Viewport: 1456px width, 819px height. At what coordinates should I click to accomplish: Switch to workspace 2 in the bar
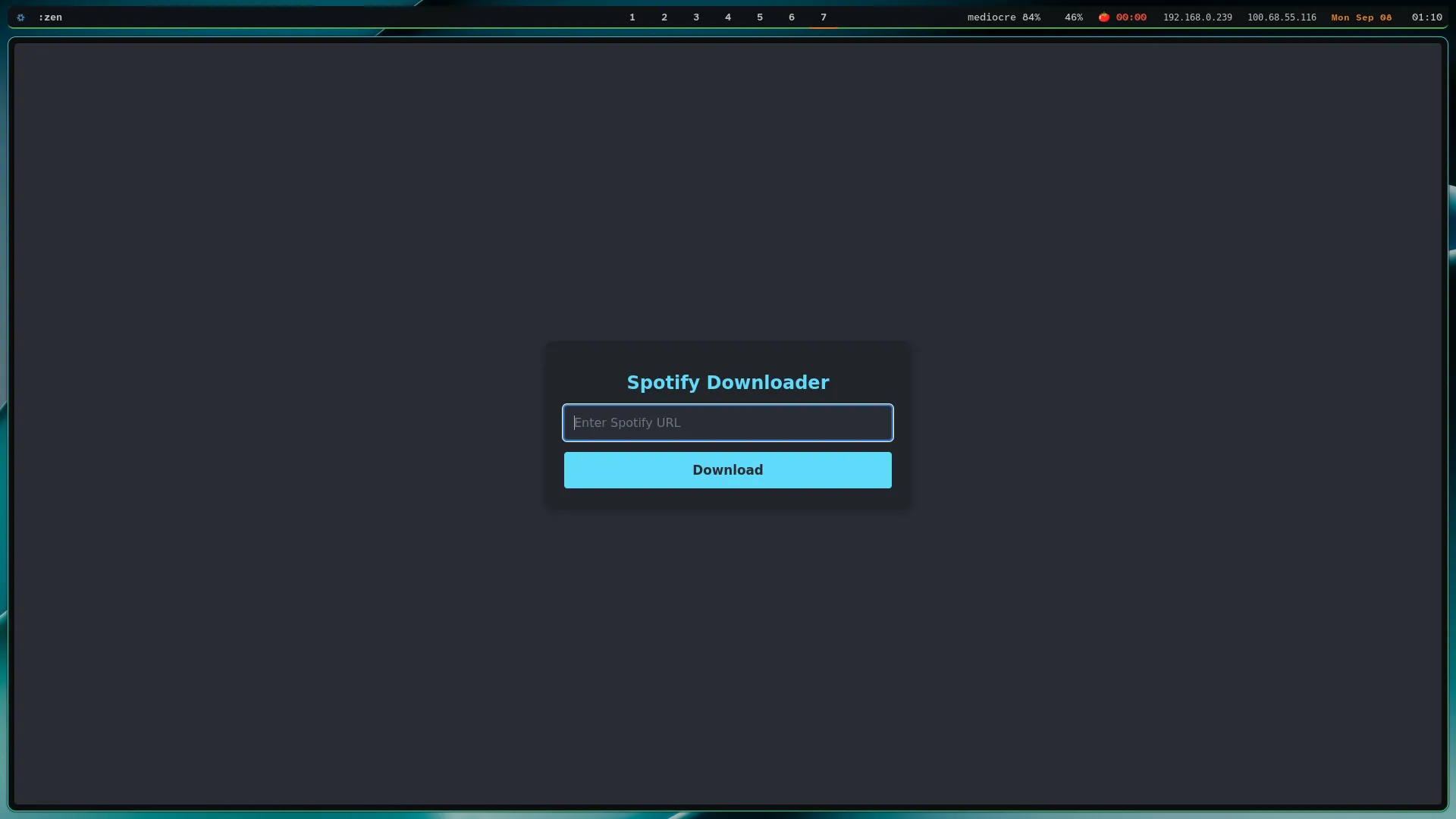664,17
